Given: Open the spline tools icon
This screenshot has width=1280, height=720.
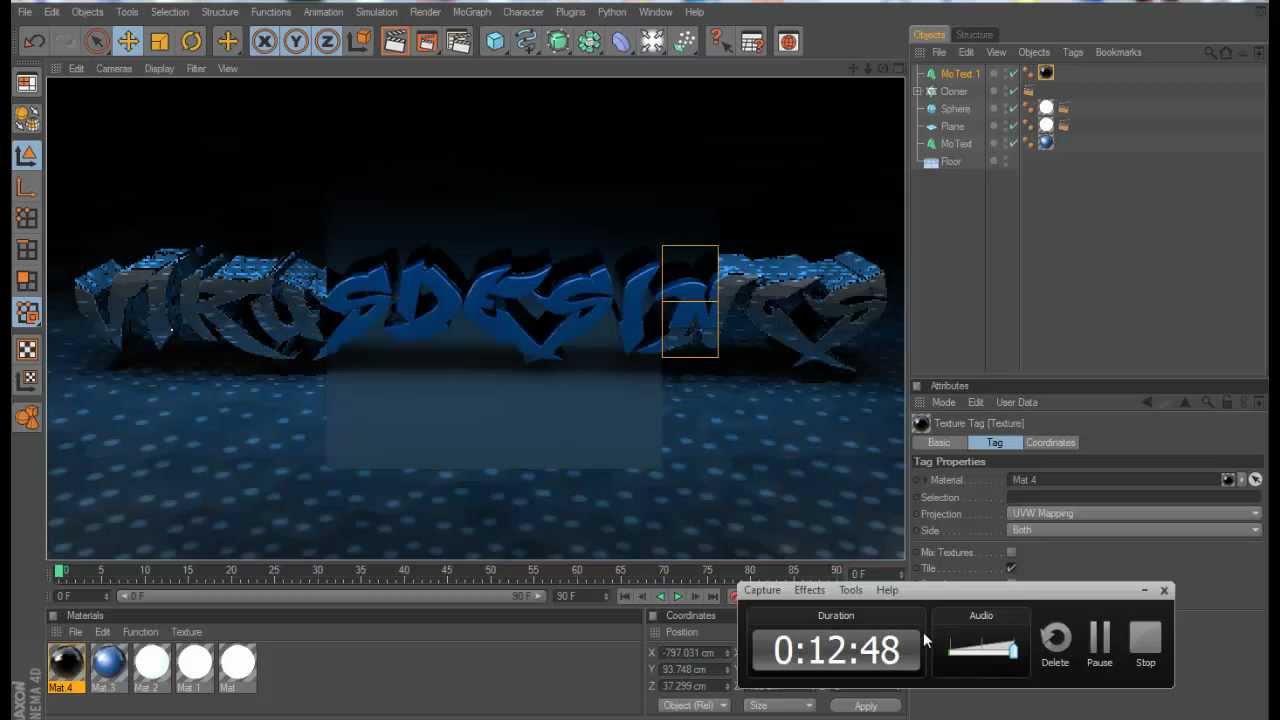Looking at the screenshot, I should pos(526,42).
